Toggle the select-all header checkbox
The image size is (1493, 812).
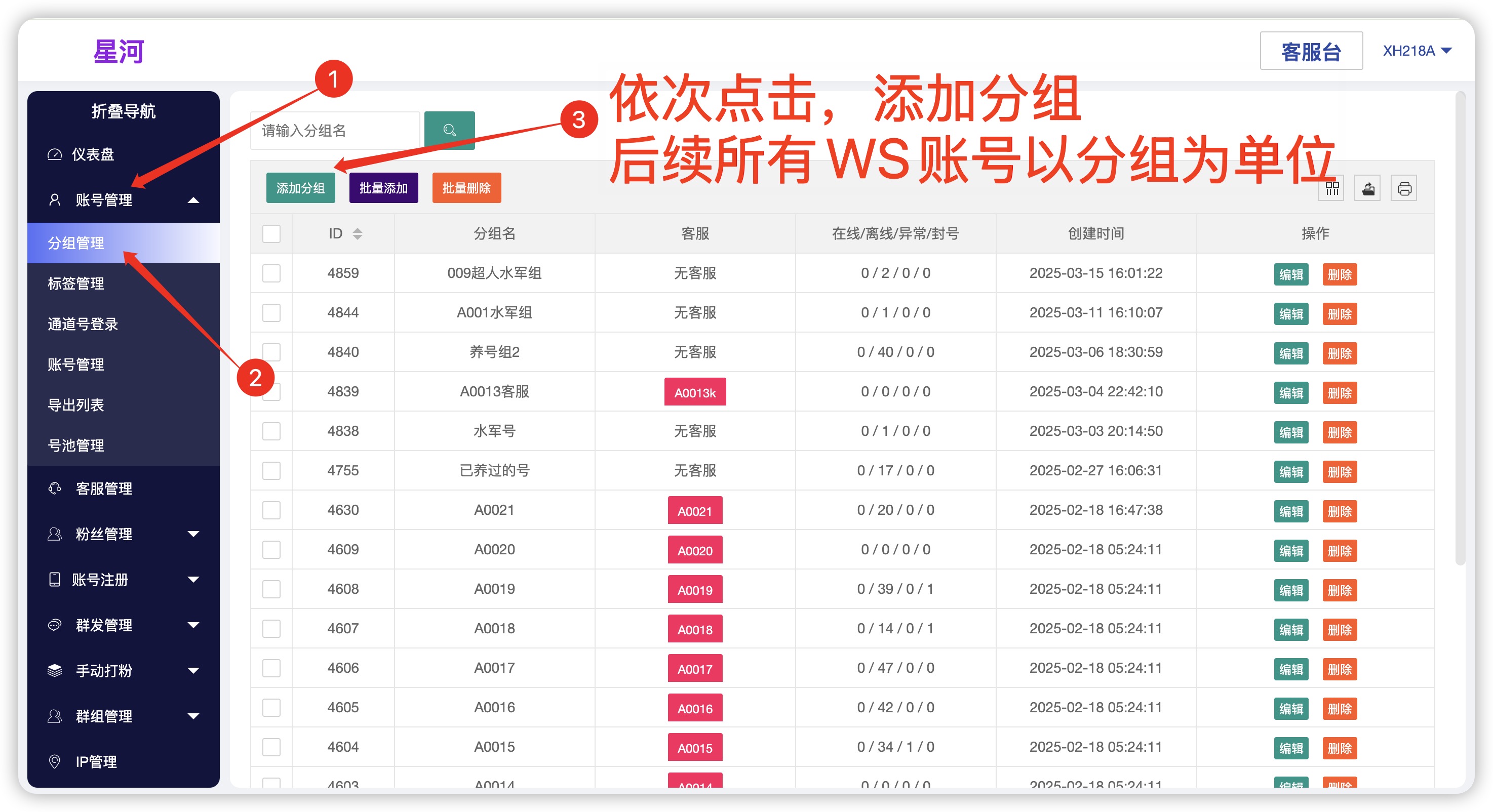(x=271, y=233)
